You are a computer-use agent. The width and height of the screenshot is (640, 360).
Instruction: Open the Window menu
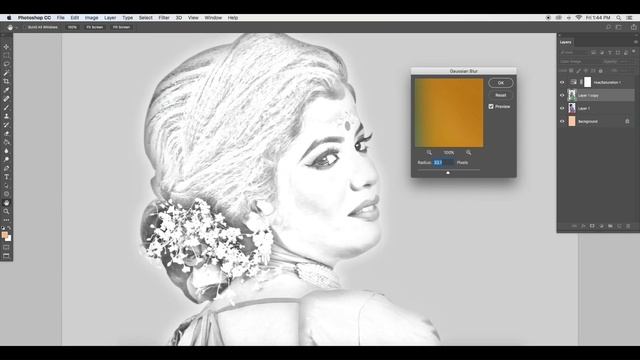[x=213, y=18]
